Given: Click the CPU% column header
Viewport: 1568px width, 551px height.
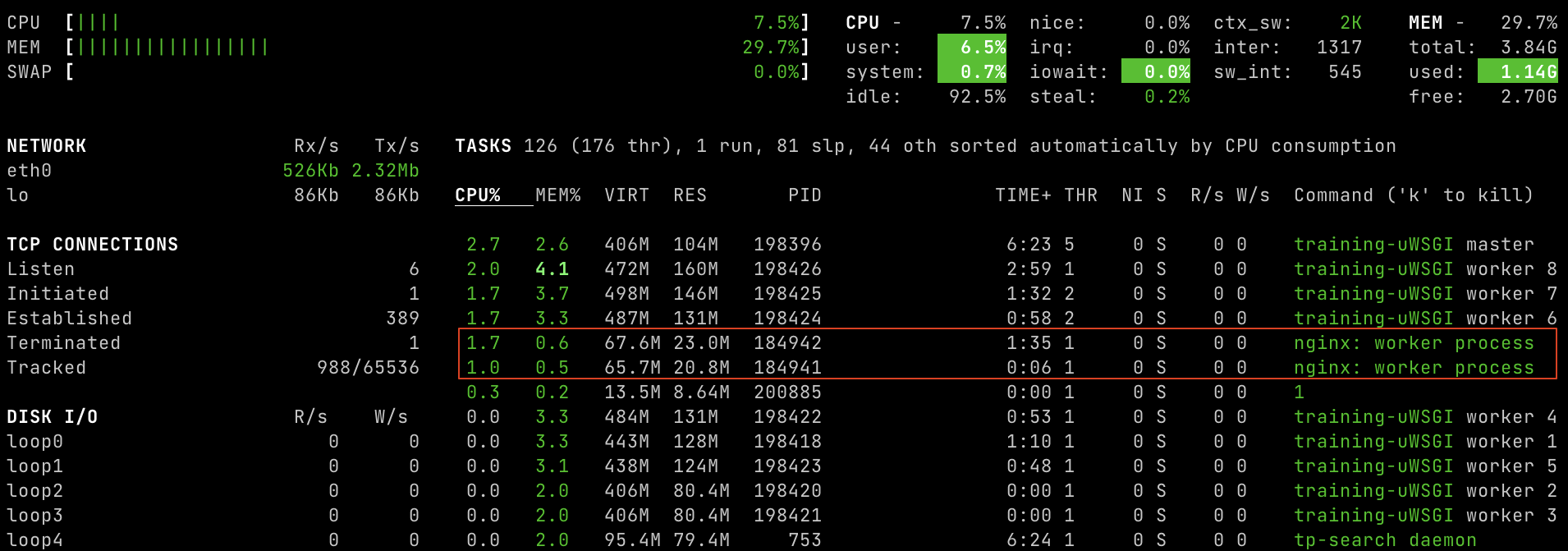Looking at the screenshot, I should click(x=478, y=195).
